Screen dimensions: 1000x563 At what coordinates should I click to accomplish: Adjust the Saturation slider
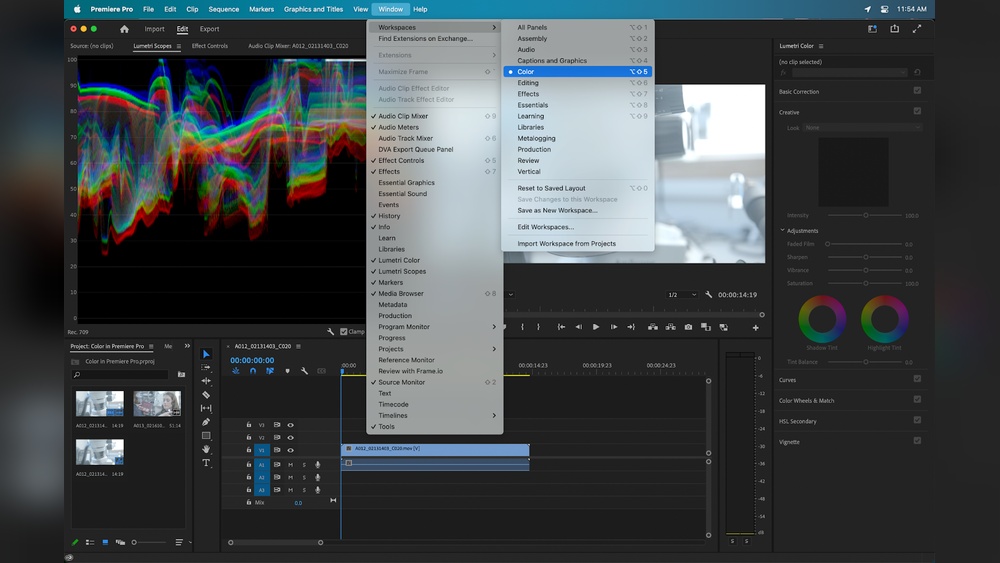(865, 283)
